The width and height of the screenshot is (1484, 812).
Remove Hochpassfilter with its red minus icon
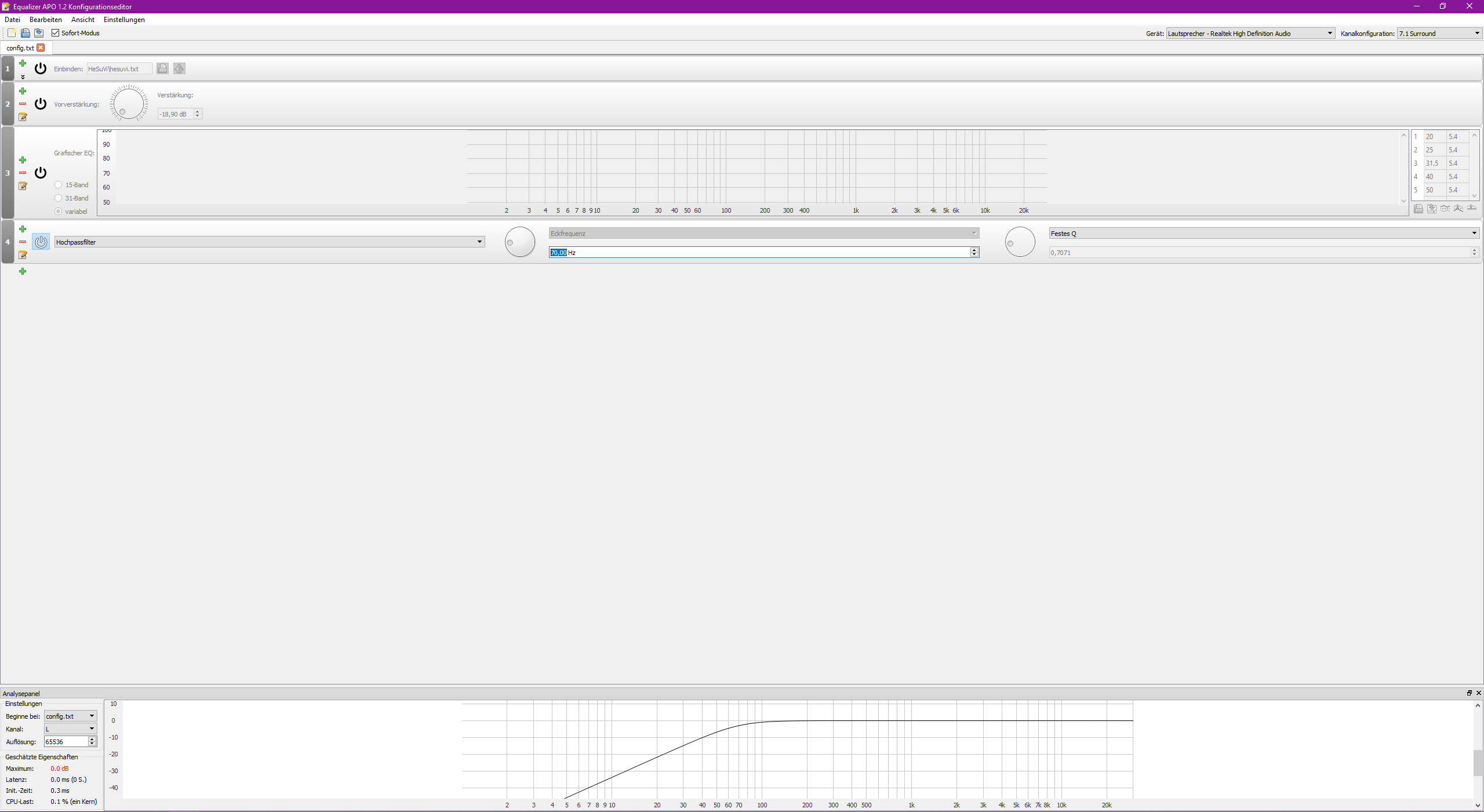(x=23, y=242)
